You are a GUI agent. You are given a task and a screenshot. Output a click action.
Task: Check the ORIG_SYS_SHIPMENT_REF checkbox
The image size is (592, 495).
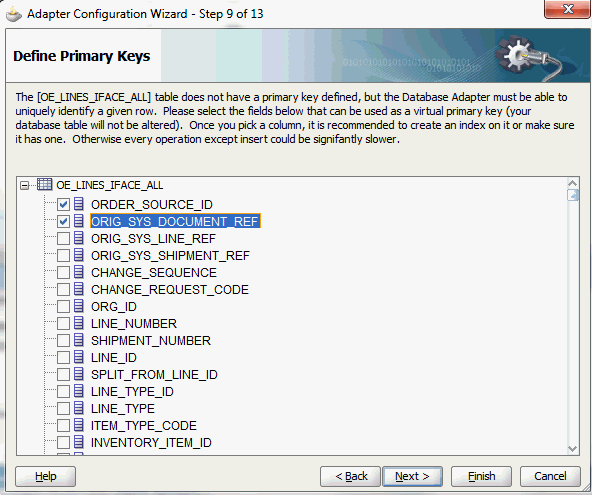63,255
